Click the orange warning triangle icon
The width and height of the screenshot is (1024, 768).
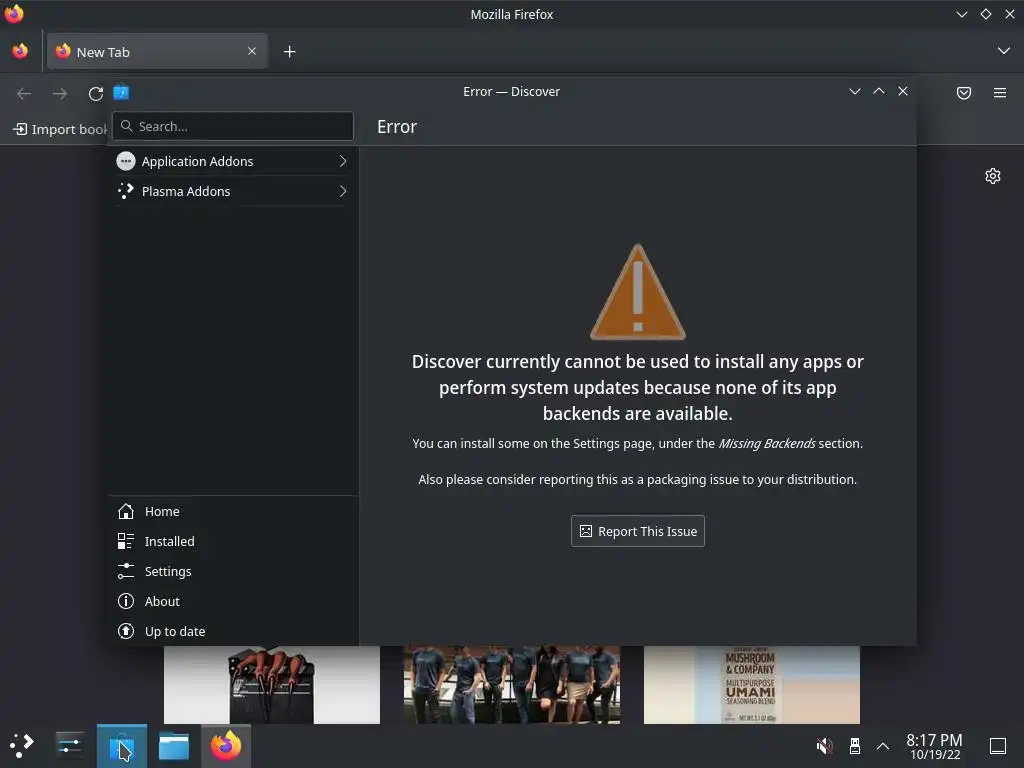tap(637, 292)
